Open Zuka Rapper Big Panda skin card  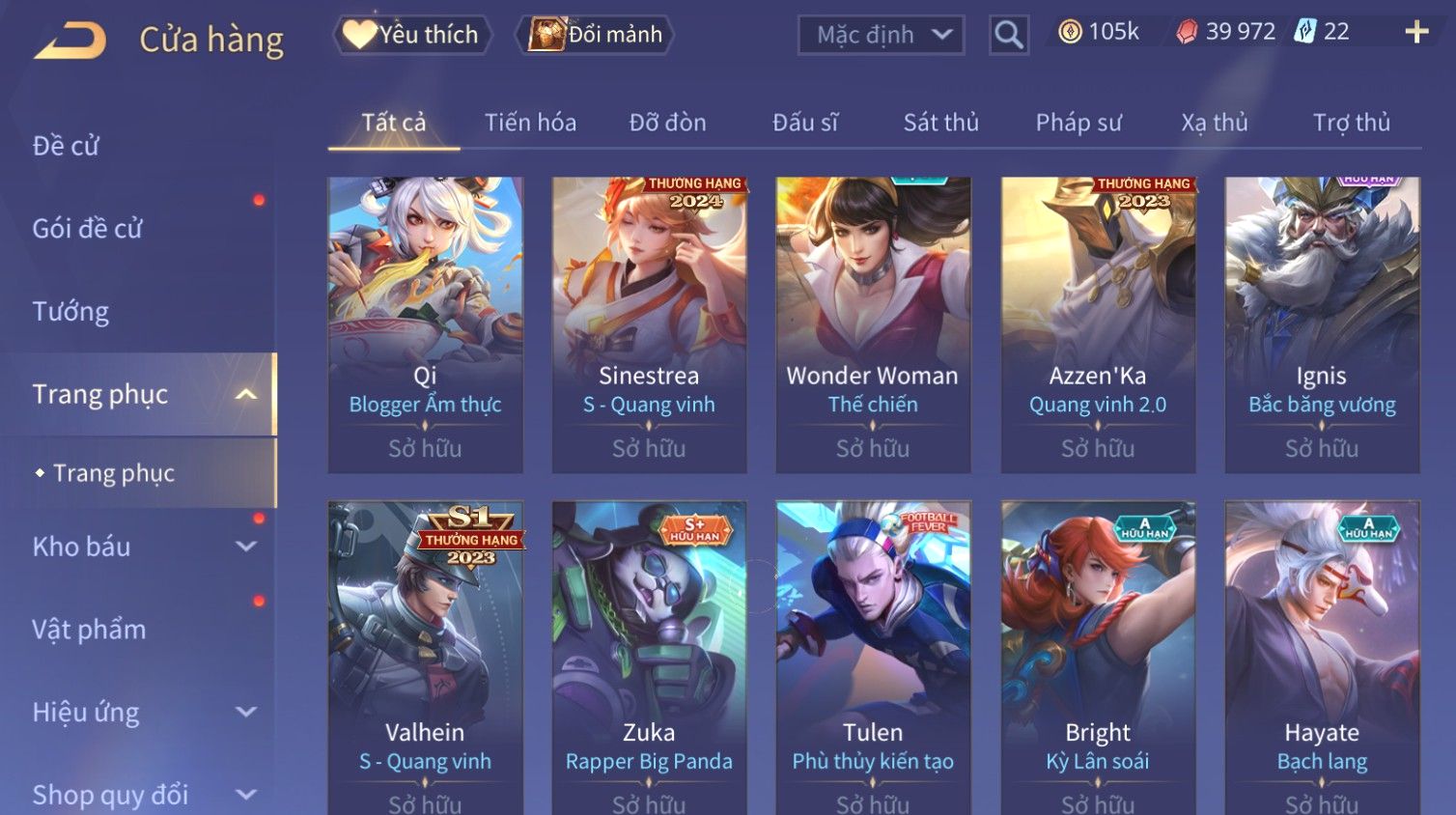point(649,658)
